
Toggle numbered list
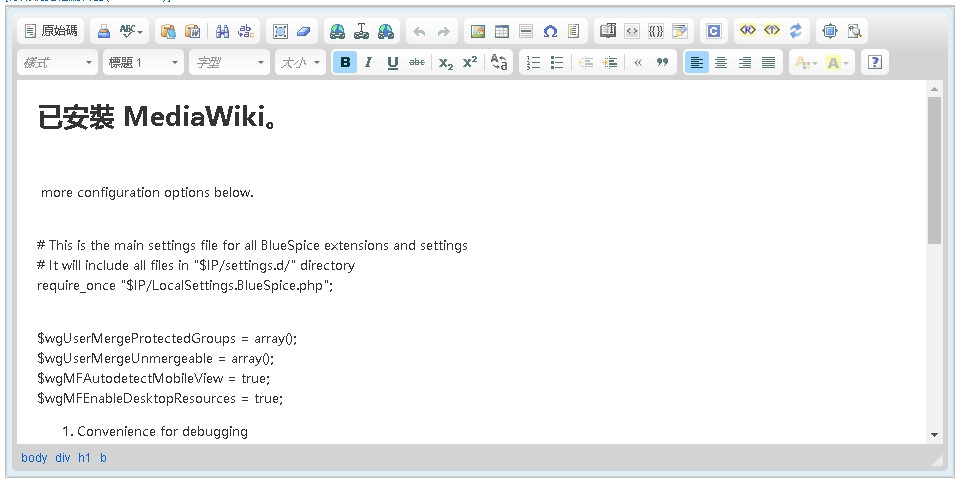point(533,62)
